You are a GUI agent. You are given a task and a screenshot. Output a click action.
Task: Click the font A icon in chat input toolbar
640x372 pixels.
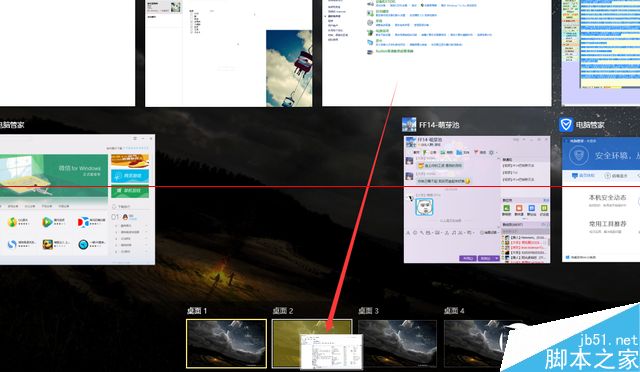click(x=408, y=233)
